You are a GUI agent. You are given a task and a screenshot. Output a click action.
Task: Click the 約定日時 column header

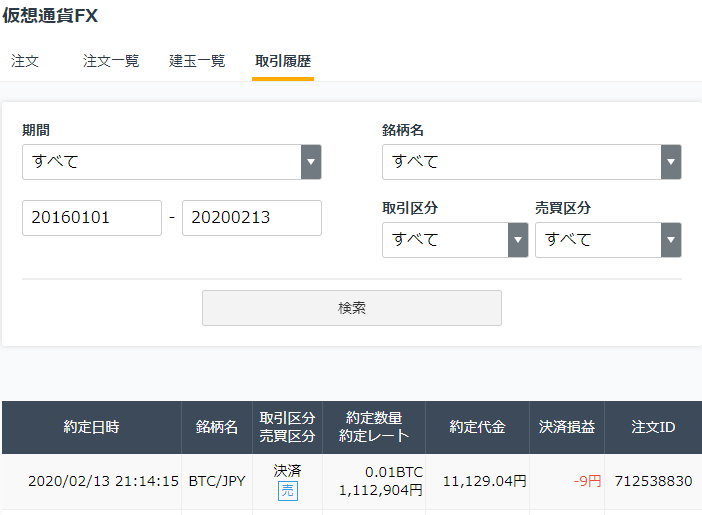coord(91,427)
